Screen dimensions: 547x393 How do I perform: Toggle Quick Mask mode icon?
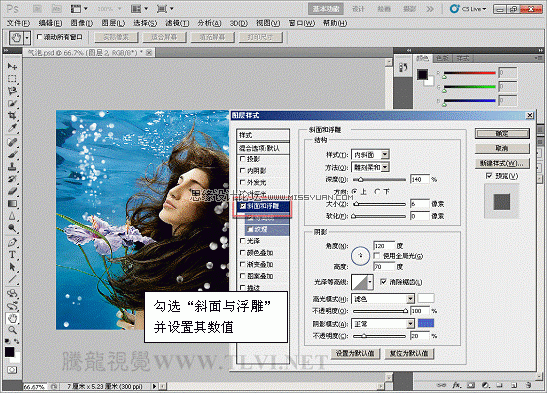tap(12, 370)
